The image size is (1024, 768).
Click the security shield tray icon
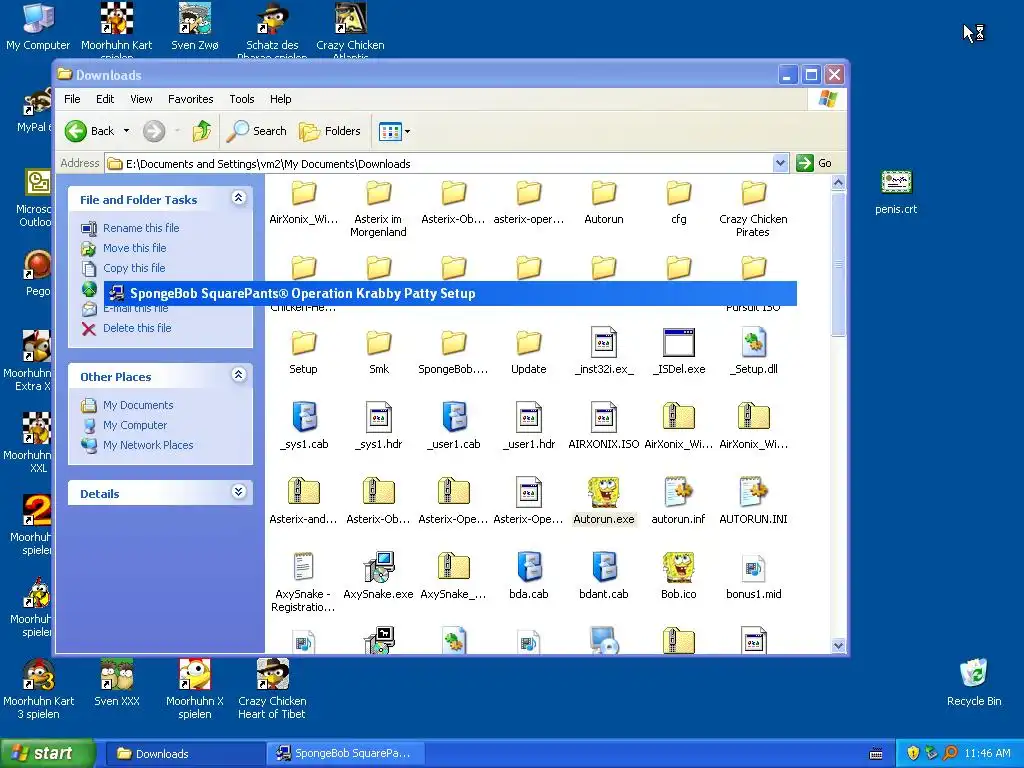pyautogui.click(x=913, y=754)
